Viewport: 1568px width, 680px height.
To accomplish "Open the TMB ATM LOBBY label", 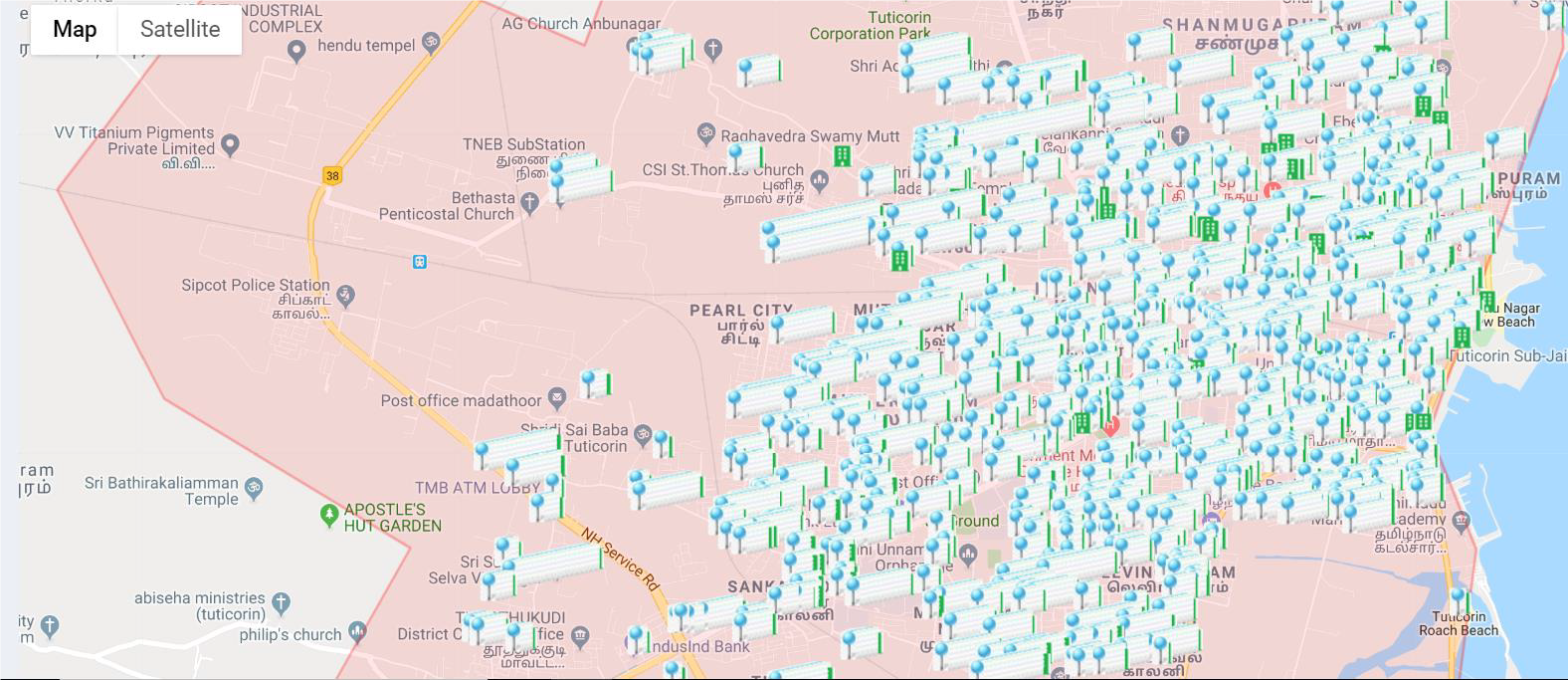I will pyautogui.click(x=480, y=488).
